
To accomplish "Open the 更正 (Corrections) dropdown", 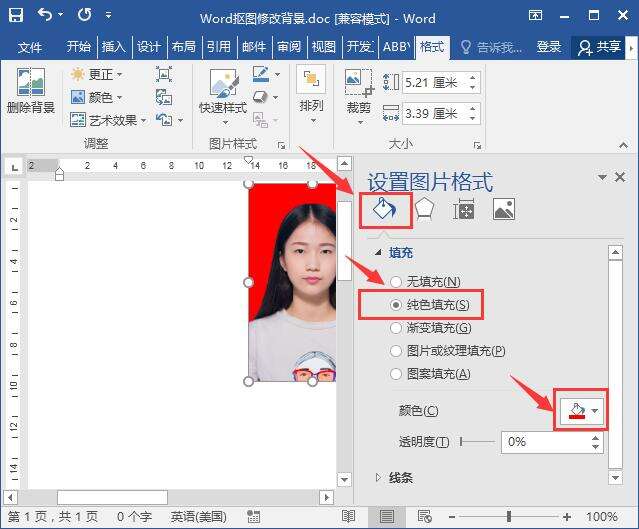I will (x=96, y=74).
